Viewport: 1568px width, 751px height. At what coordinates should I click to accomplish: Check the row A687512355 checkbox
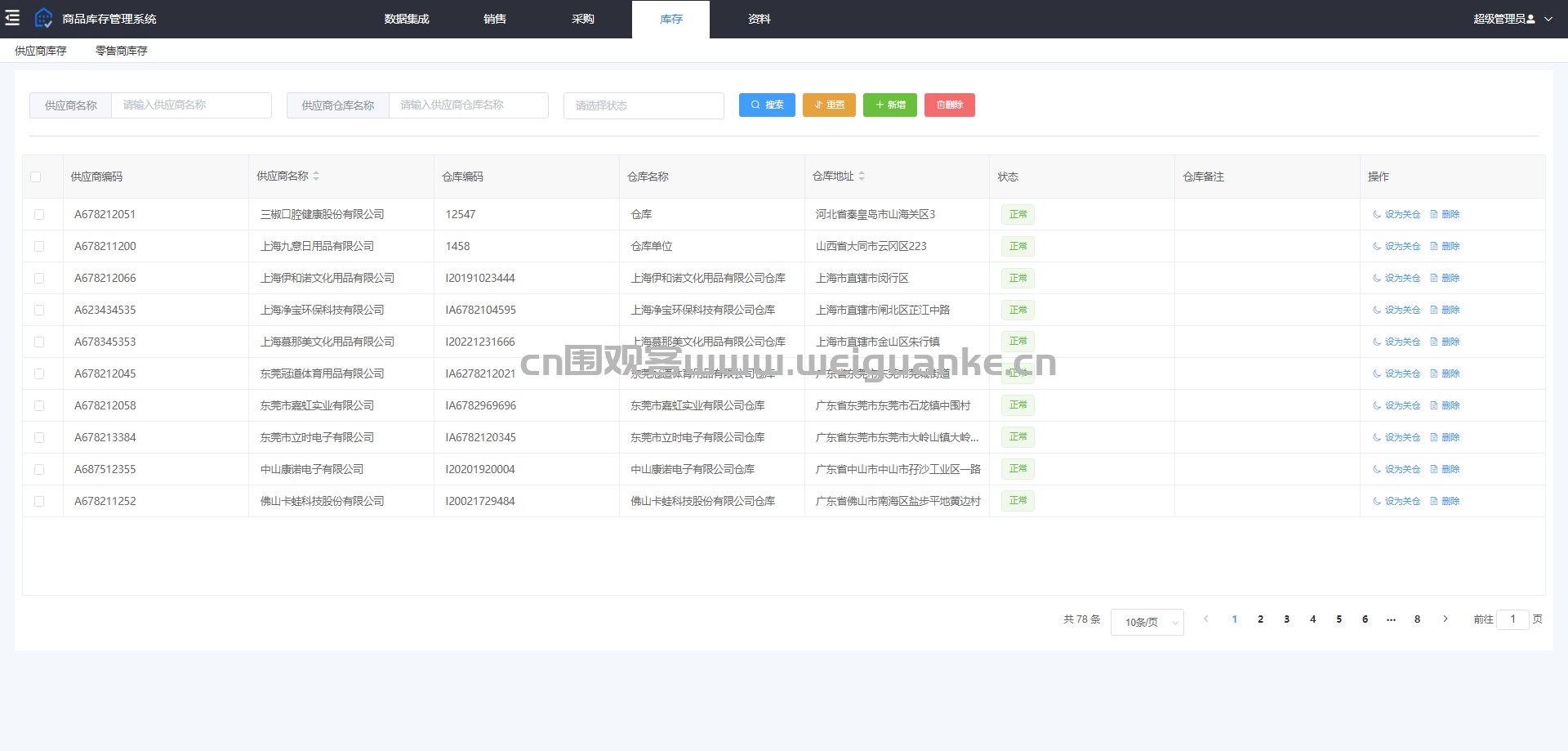(x=39, y=469)
